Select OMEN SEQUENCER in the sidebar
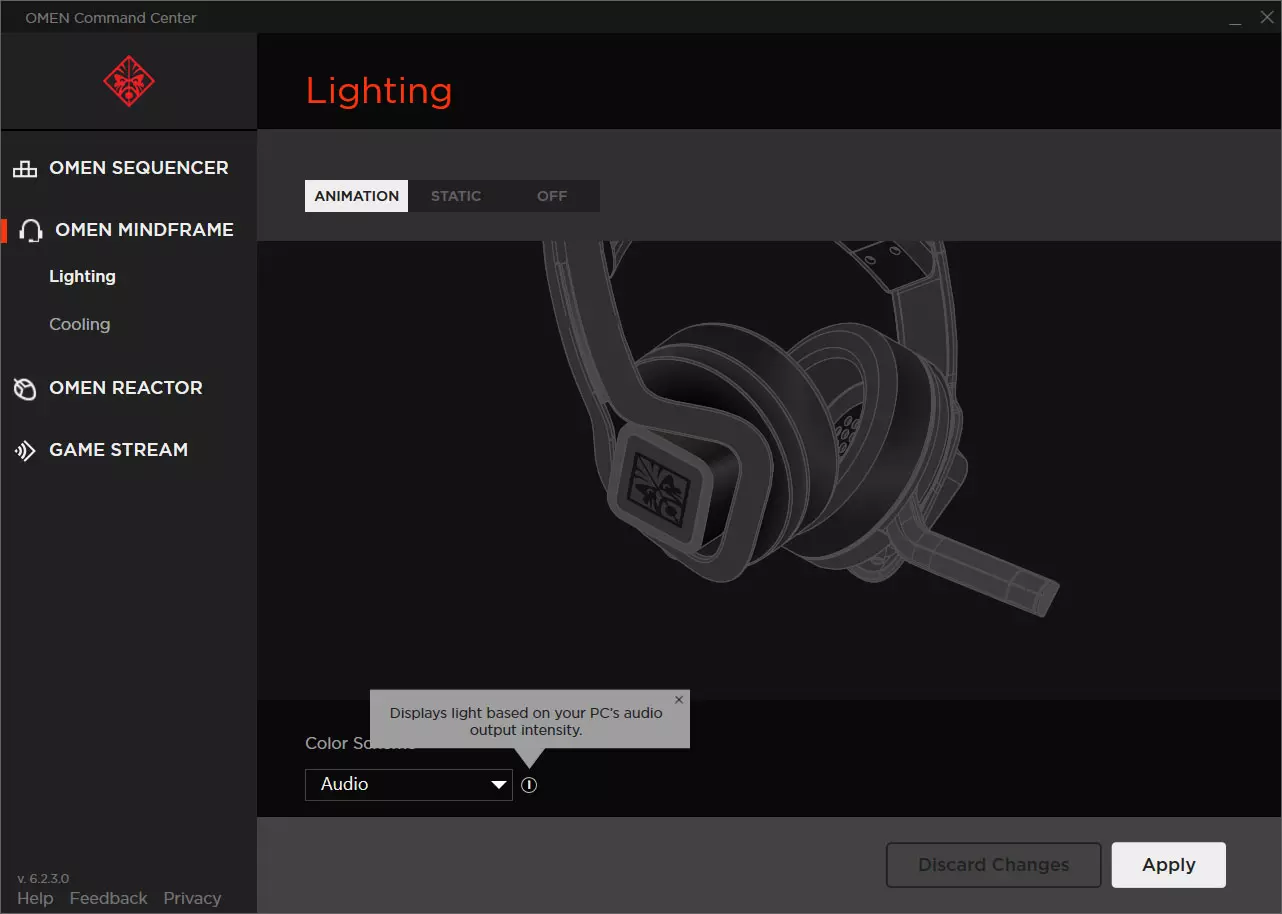Screen dimensions: 1282x914 (x=139, y=168)
